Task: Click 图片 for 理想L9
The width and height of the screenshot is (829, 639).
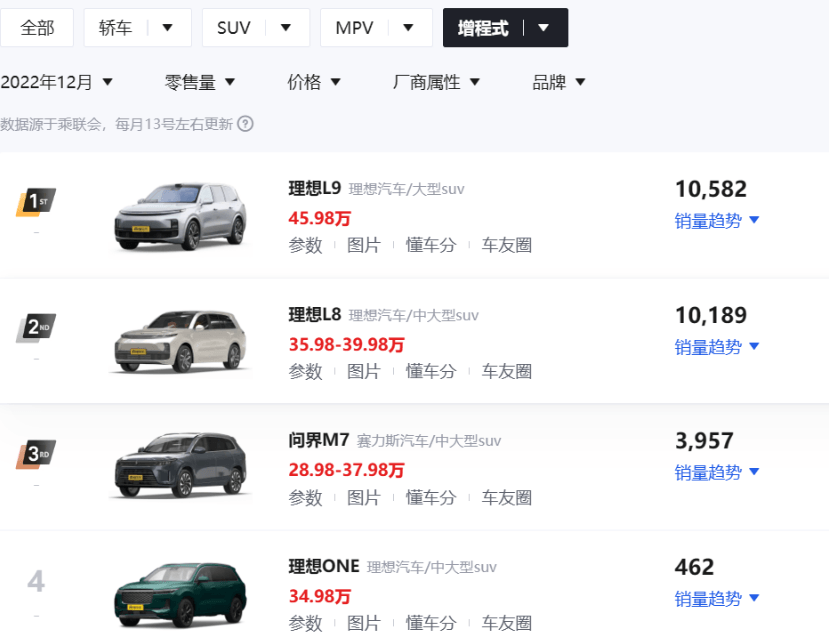Action: coord(364,245)
